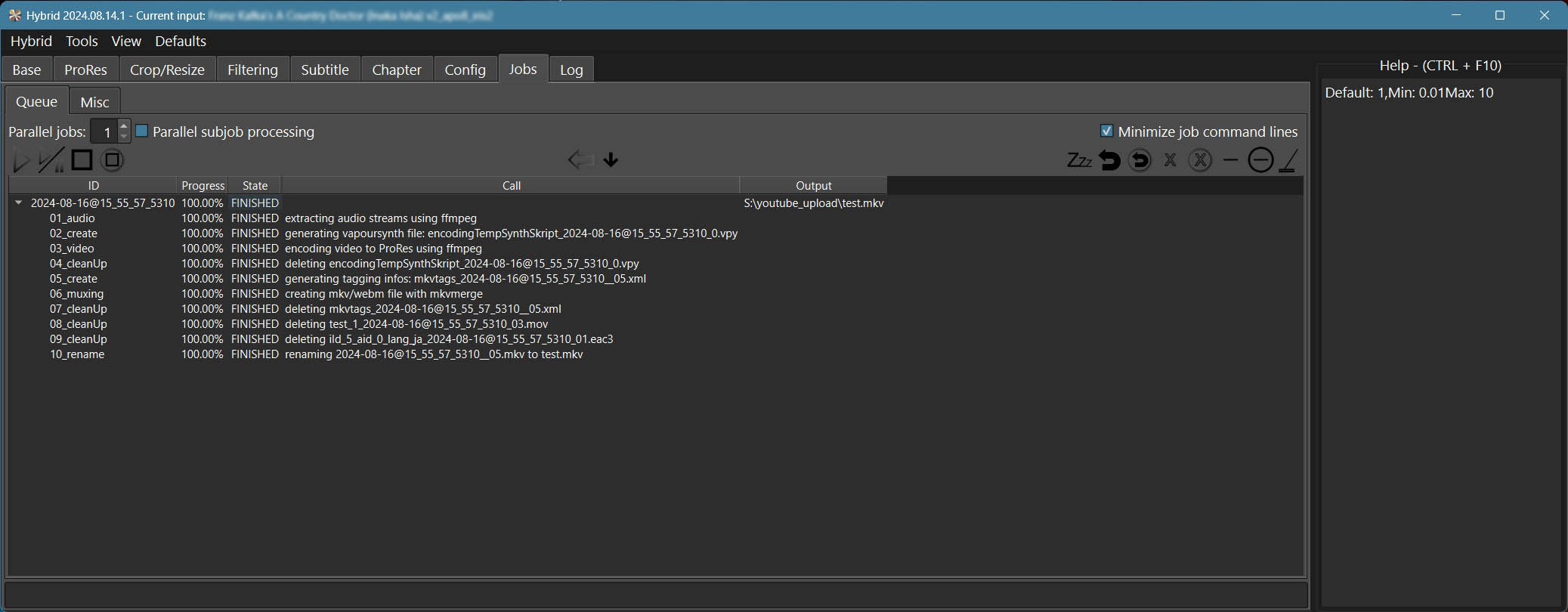Click the Zzz sleep icon
The width and height of the screenshot is (1568, 612).
tap(1079, 160)
